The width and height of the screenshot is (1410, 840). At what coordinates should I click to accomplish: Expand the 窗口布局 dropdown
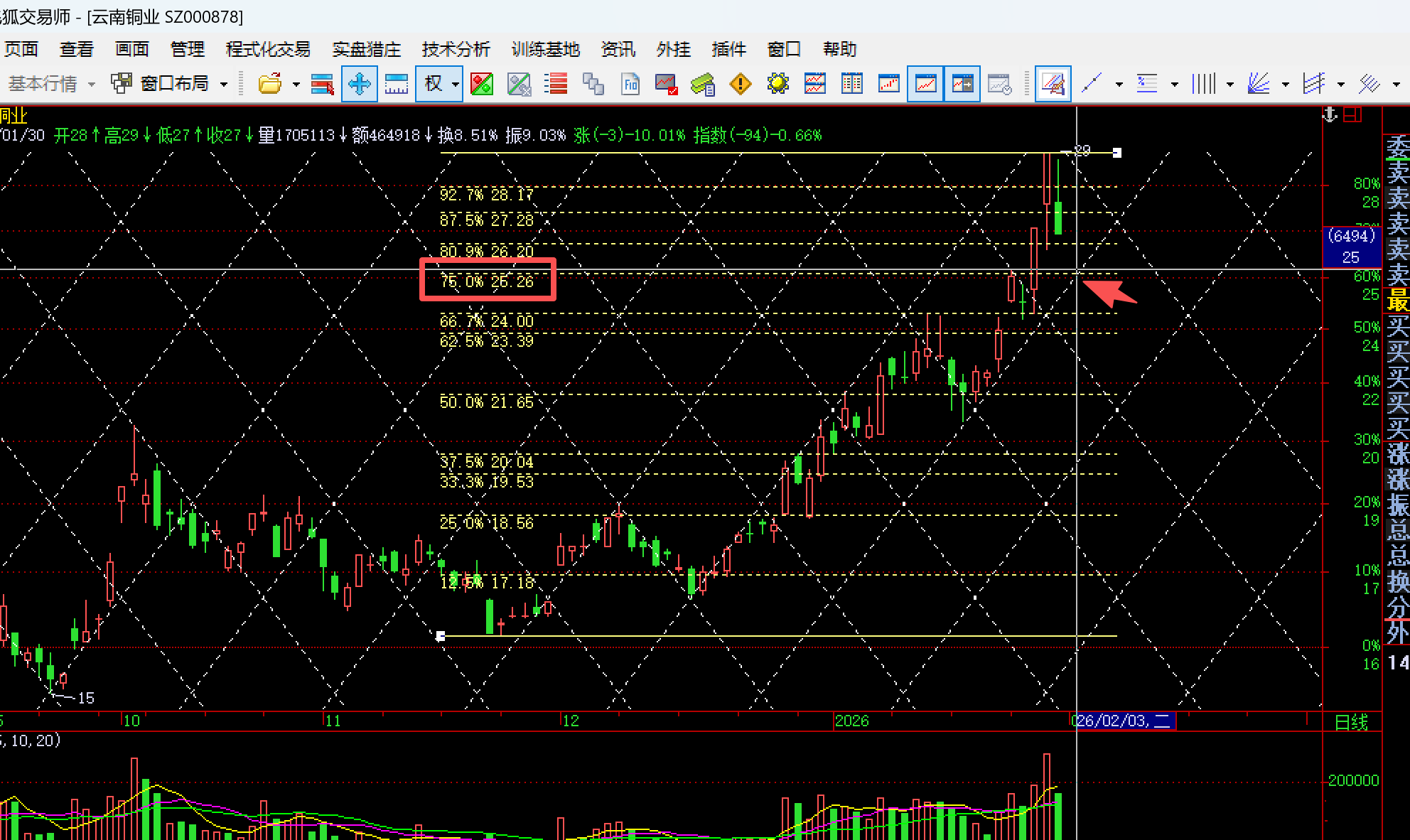pos(224,84)
